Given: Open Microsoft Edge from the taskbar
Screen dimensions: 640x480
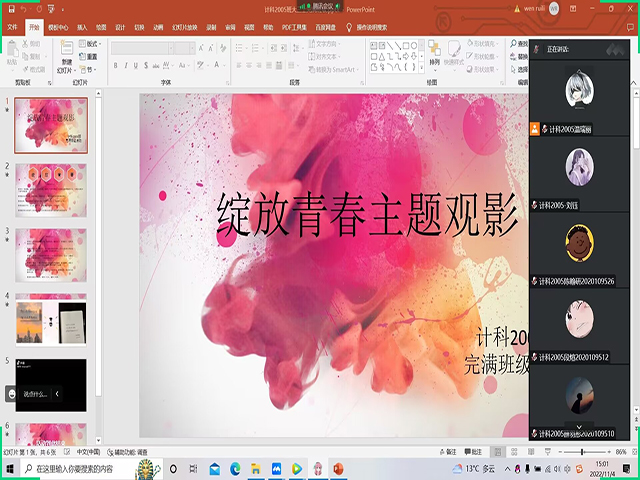Looking at the screenshot, I should pos(237,468).
